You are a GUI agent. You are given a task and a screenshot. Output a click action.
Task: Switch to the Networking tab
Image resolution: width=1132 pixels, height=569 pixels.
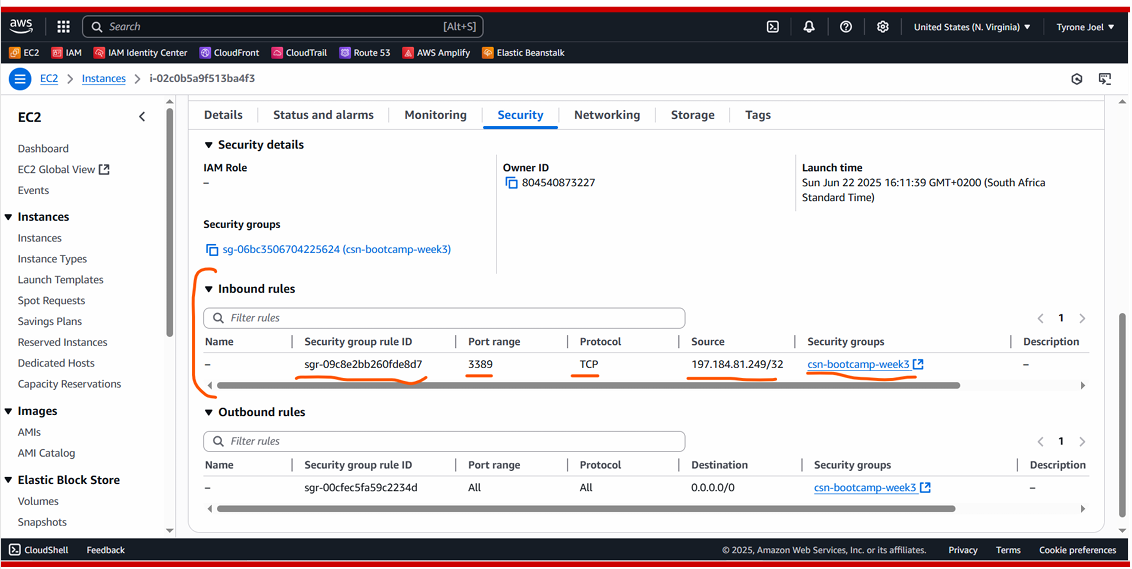coord(606,115)
